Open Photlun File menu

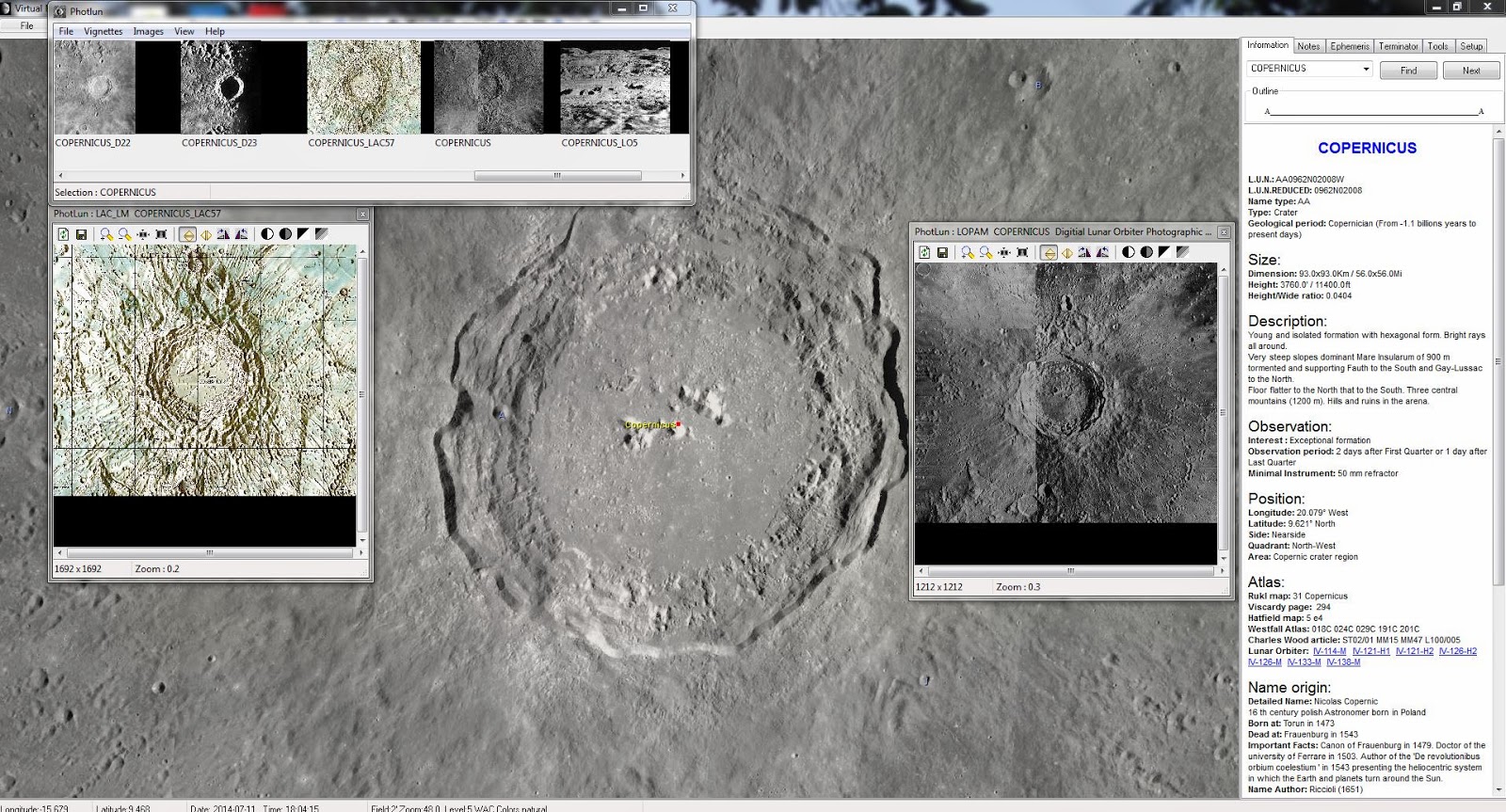(66, 31)
